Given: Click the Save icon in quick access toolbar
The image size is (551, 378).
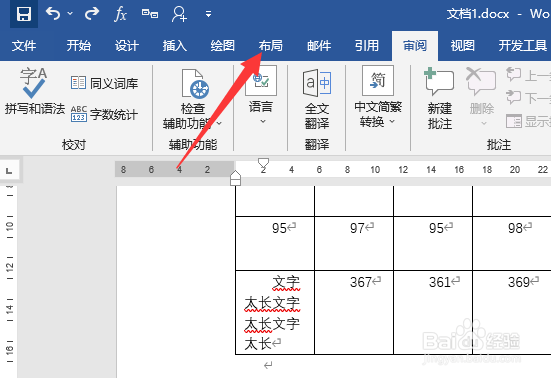Looking at the screenshot, I should [24, 14].
